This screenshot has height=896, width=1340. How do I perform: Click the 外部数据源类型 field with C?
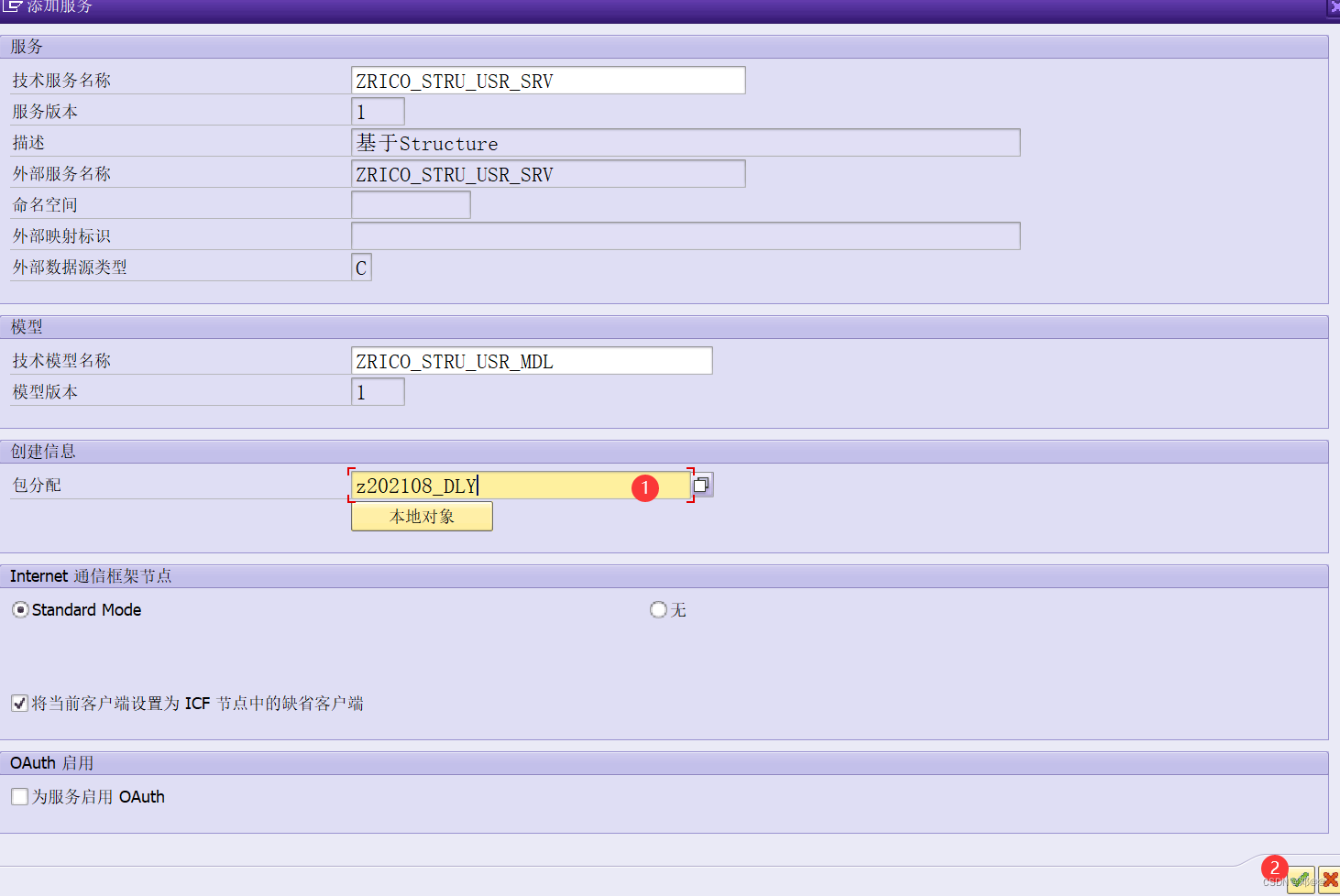361,268
